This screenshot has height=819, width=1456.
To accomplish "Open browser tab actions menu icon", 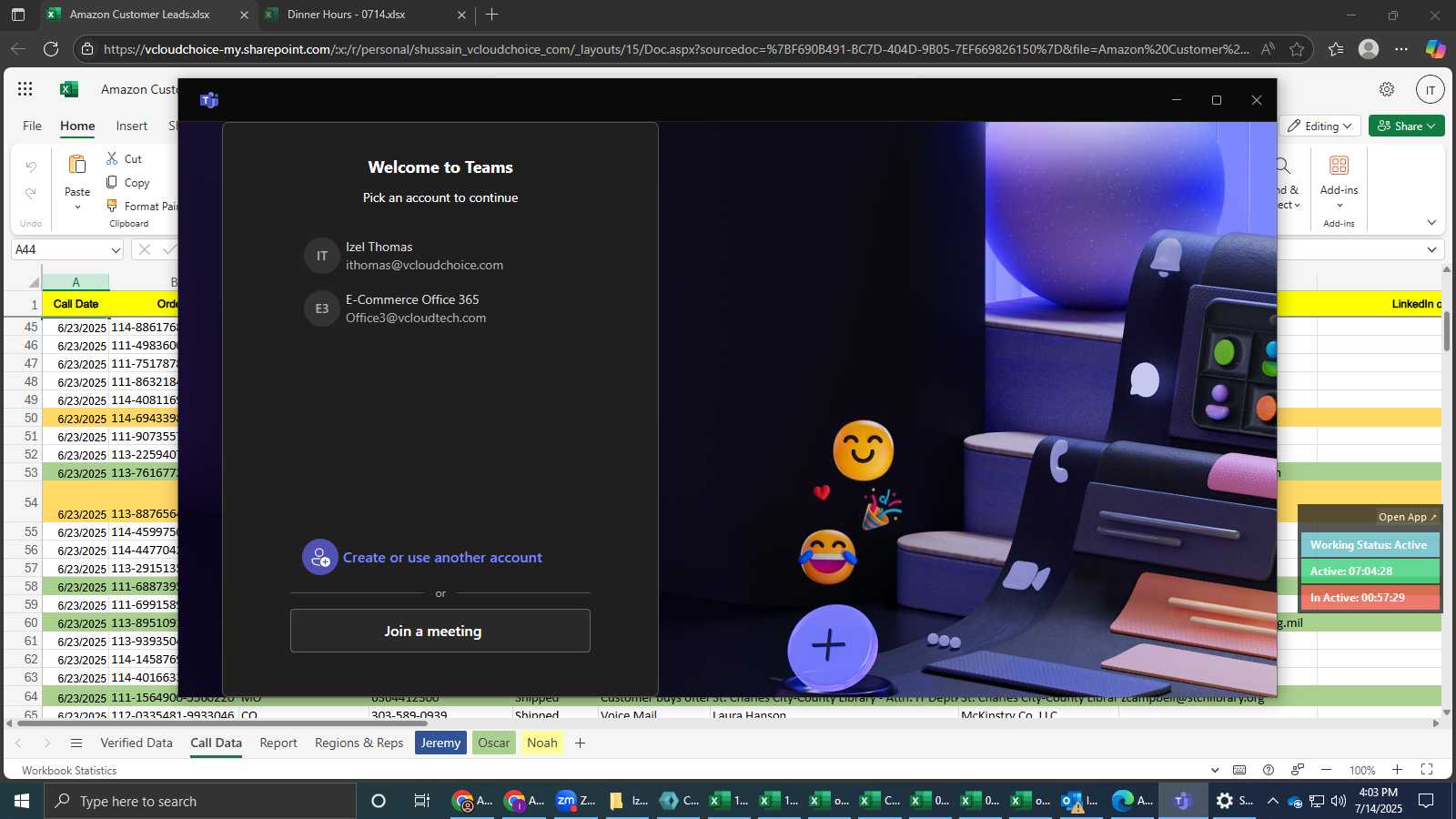I will pos(18,15).
